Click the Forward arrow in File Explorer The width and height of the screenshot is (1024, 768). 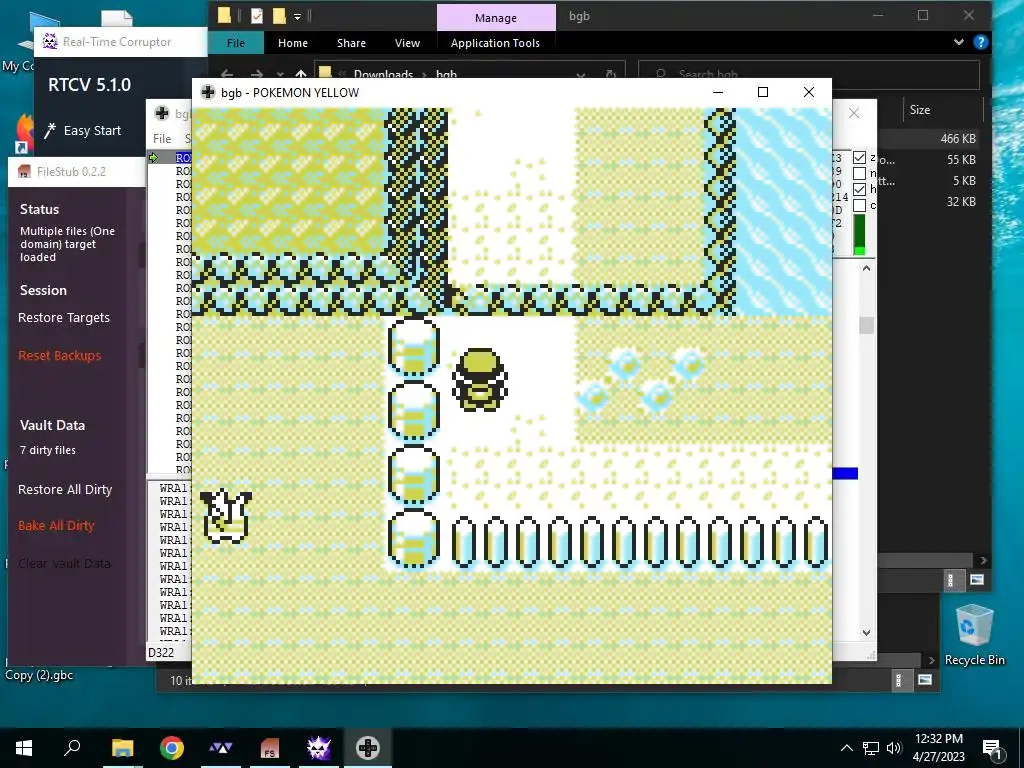point(257,74)
